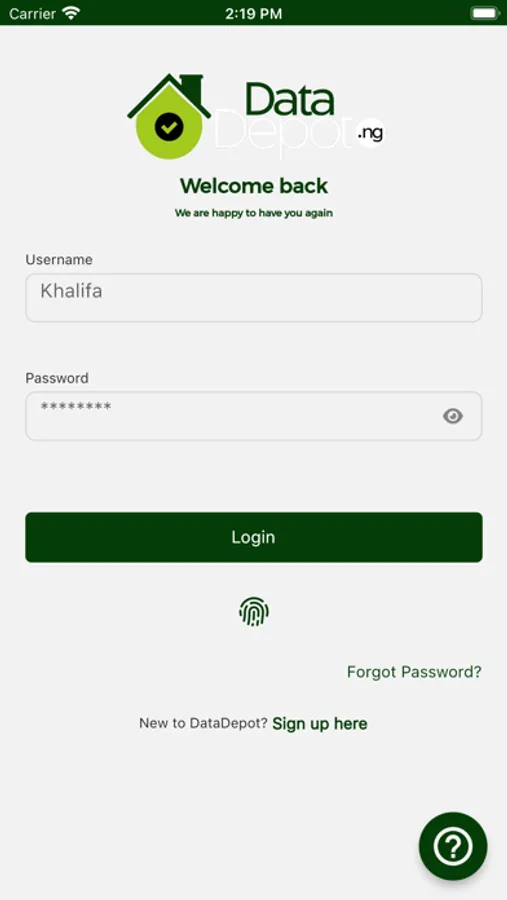Click the DataDepot house logo icon
The height and width of the screenshot is (900, 507).
click(169, 116)
